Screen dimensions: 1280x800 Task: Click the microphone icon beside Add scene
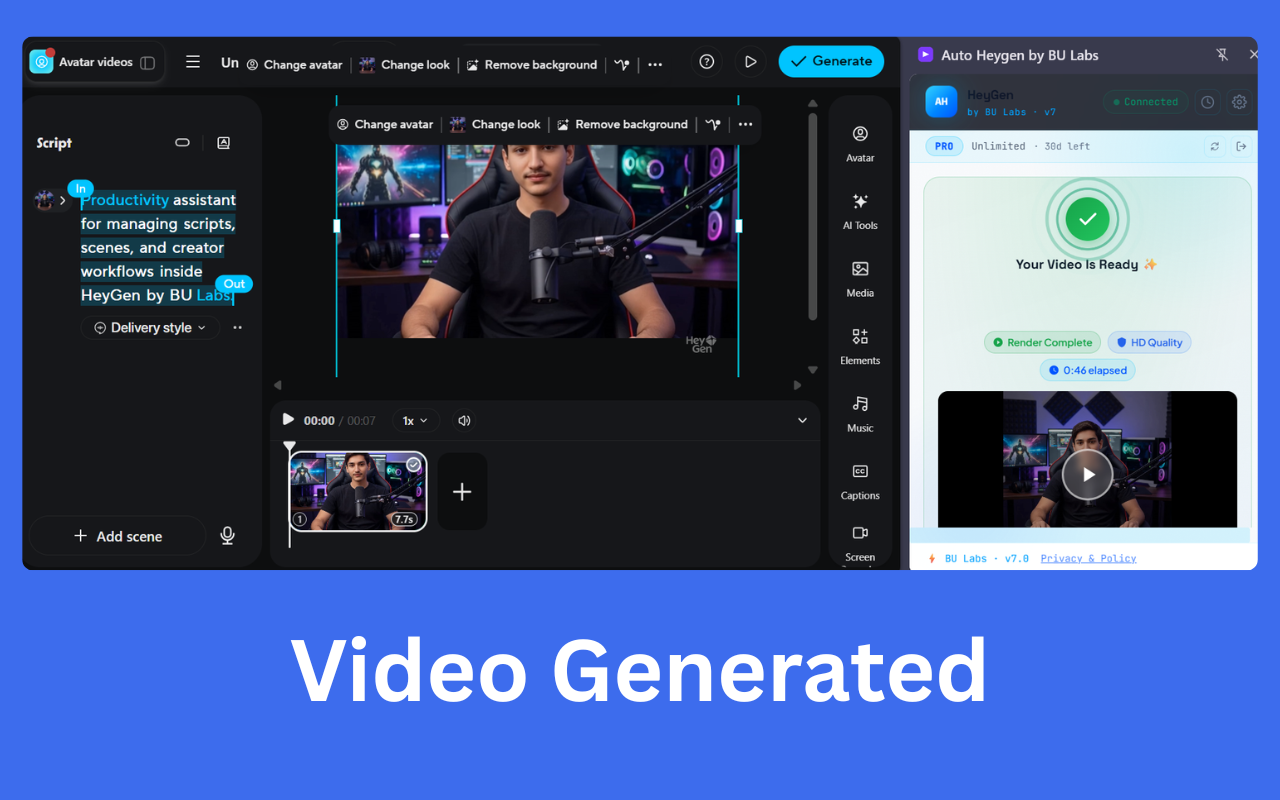227,536
